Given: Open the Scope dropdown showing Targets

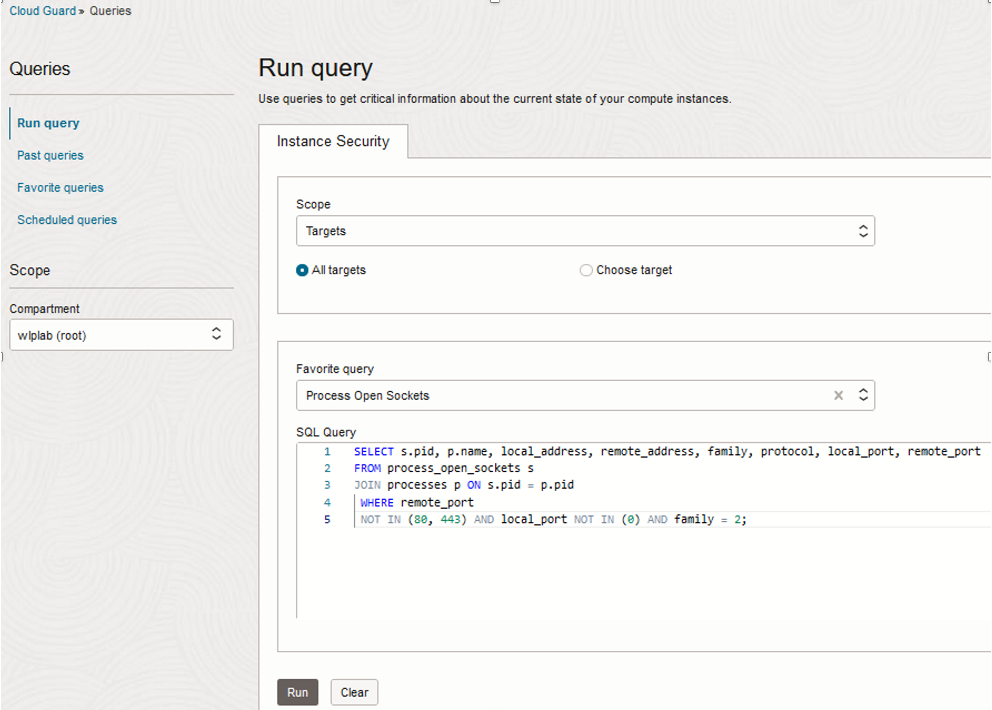Looking at the screenshot, I should point(585,230).
